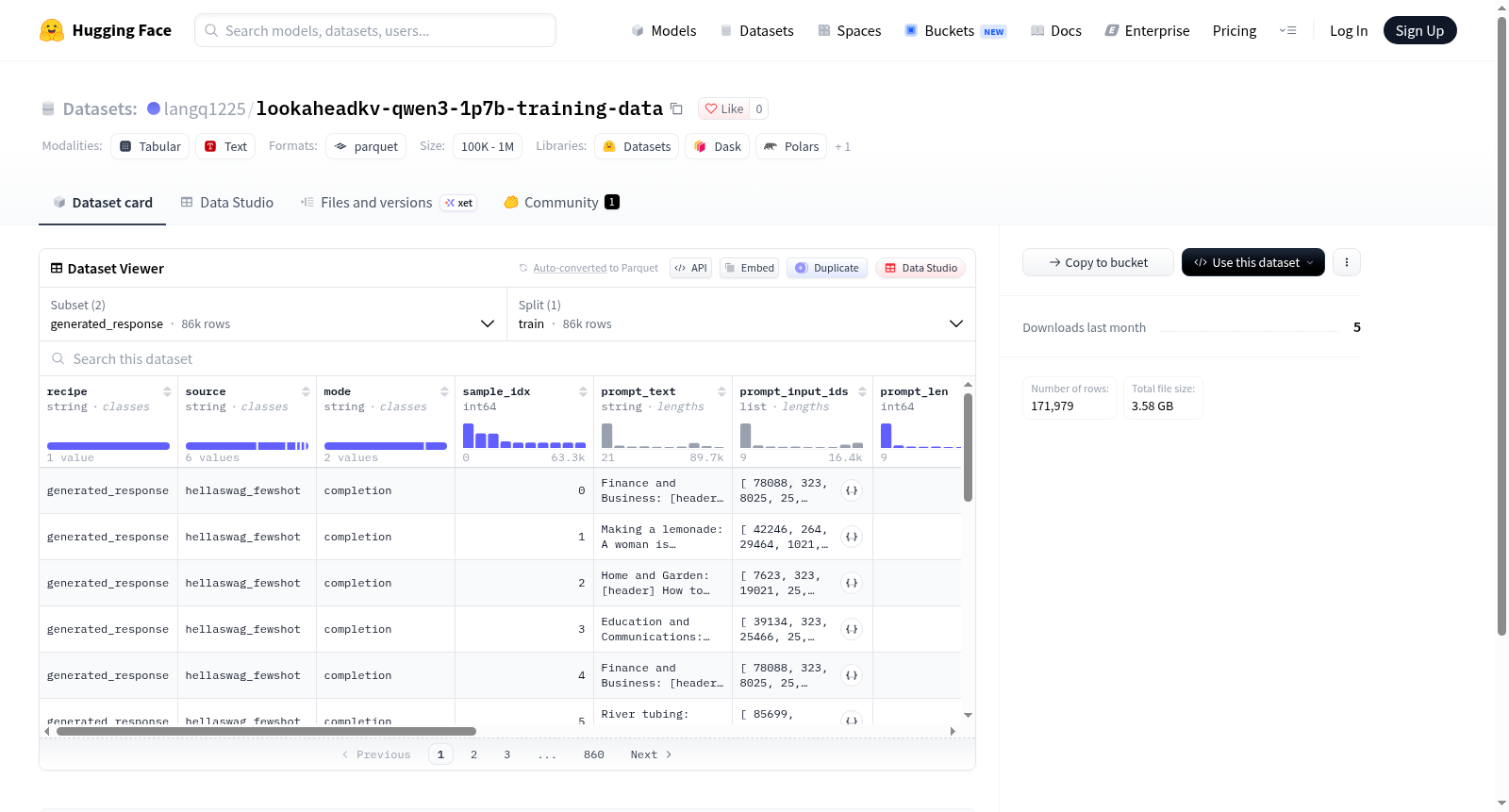Sort the source column

point(306,391)
